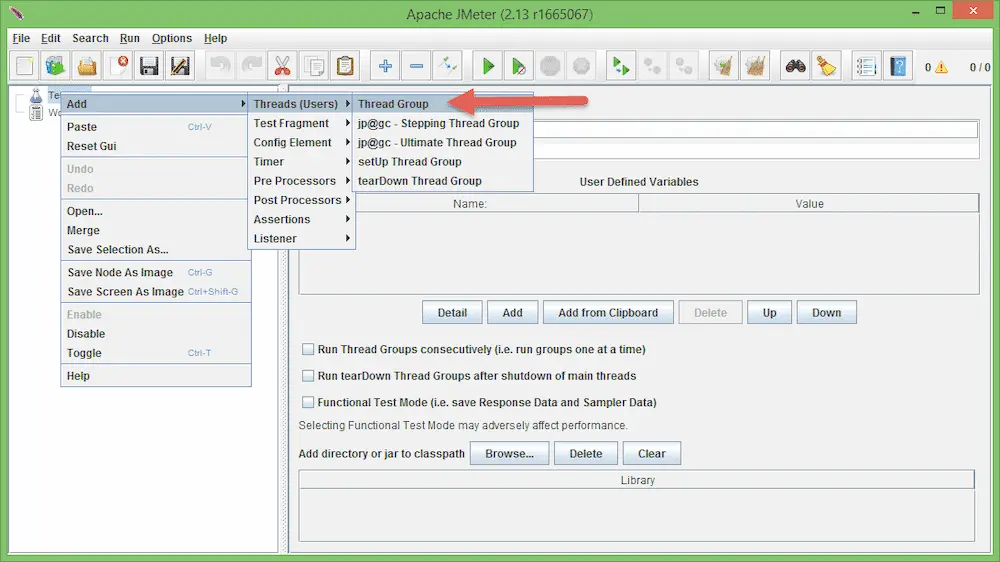Click the yellow warning triangle error indicator
This screenshot has height=562, width=1000.
click(x=941, y=67)
